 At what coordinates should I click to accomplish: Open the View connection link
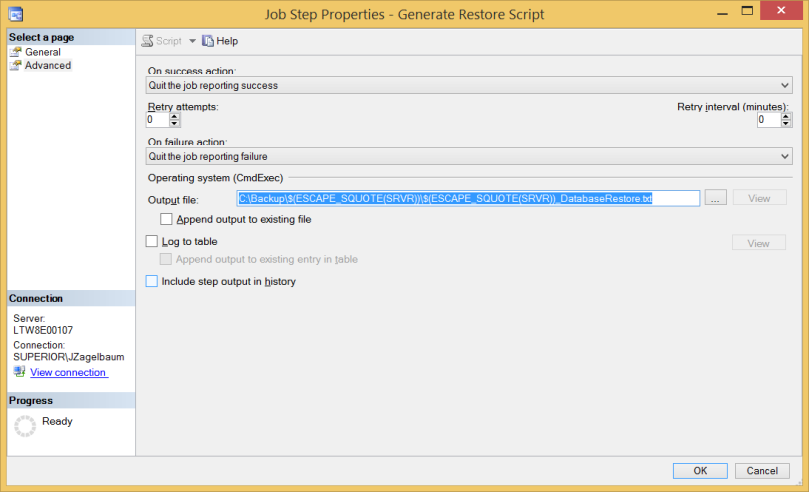coord(68,372)
